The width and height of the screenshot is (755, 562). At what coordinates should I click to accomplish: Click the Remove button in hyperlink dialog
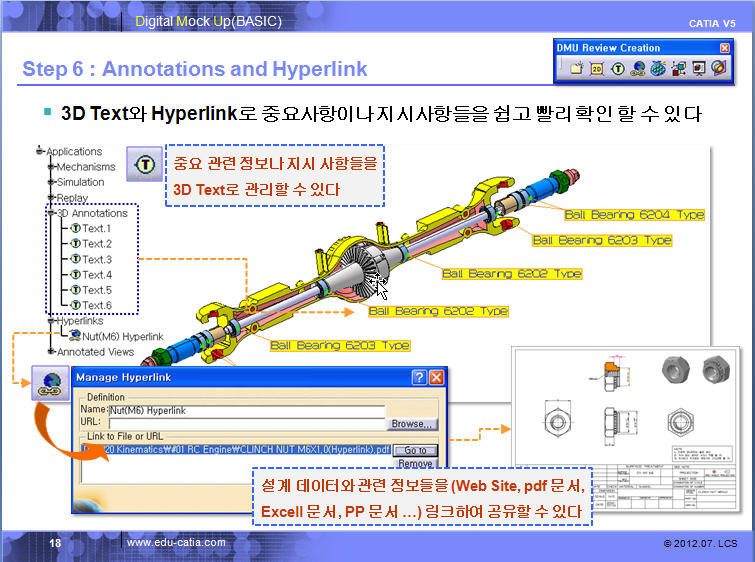coord(415,464)
